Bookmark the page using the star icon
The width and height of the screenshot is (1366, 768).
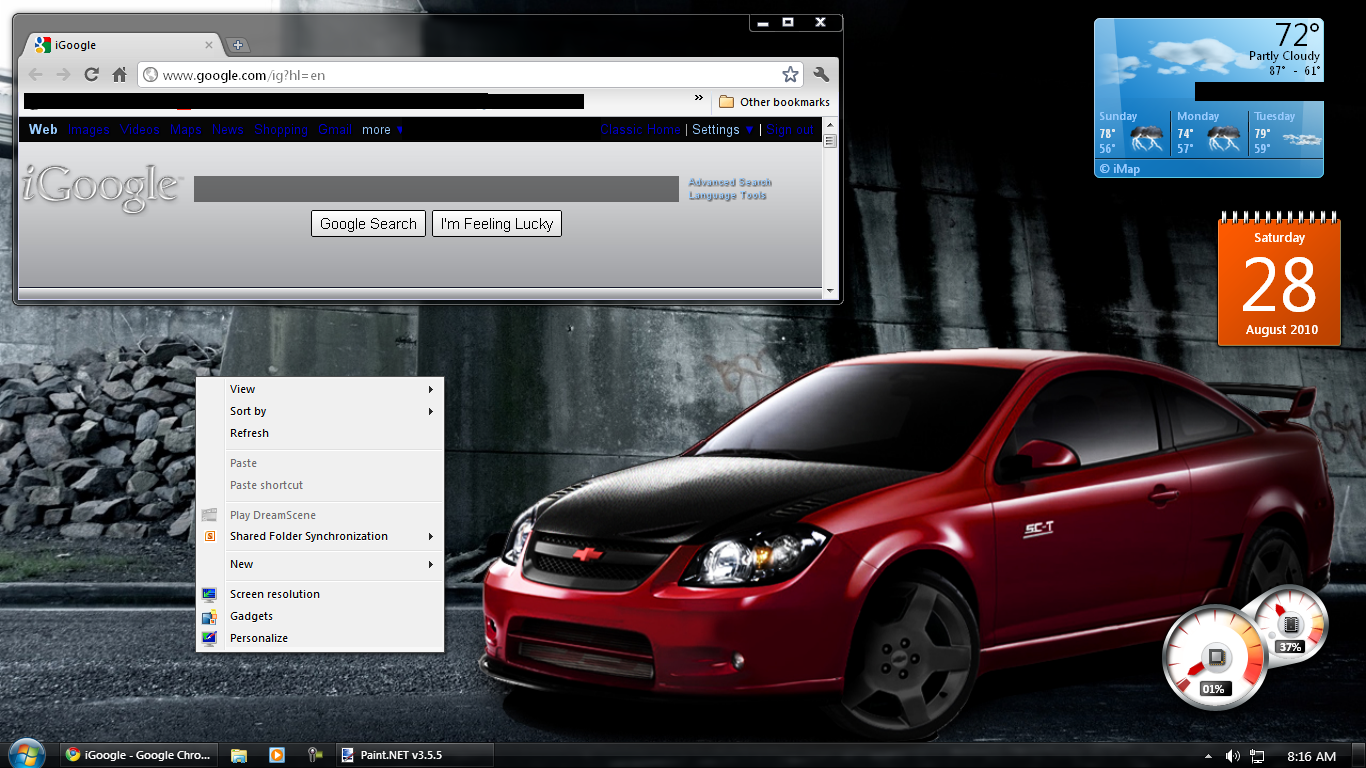pyautogui.click(x=790, y=73)
